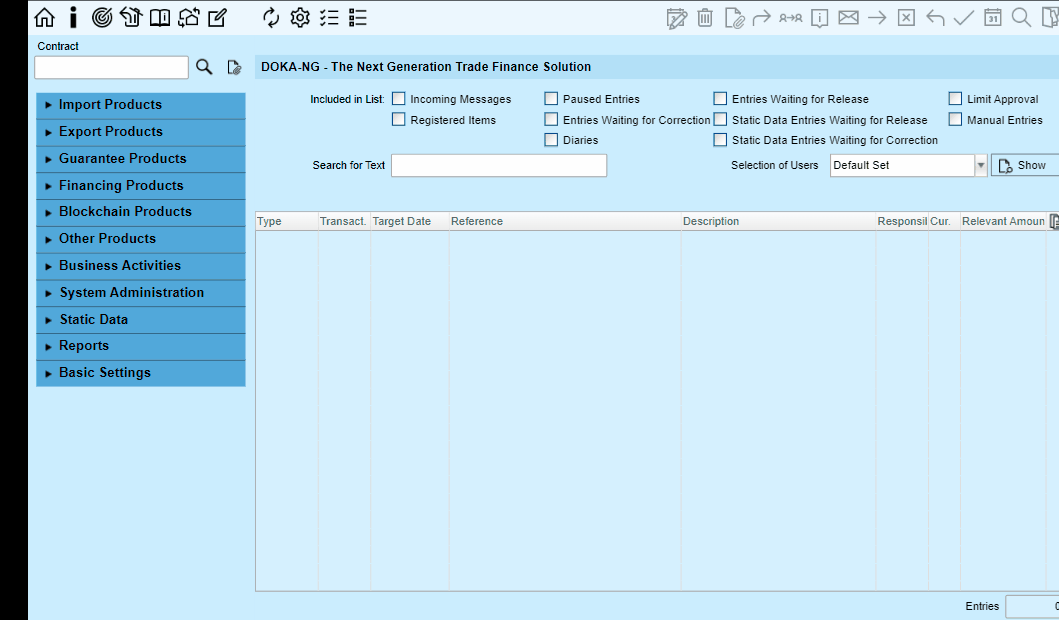The height and width of the screenshot is (620, 1059).
Task: Open the book manual icon
Action: pyautogui.click(x=160, y=17)
